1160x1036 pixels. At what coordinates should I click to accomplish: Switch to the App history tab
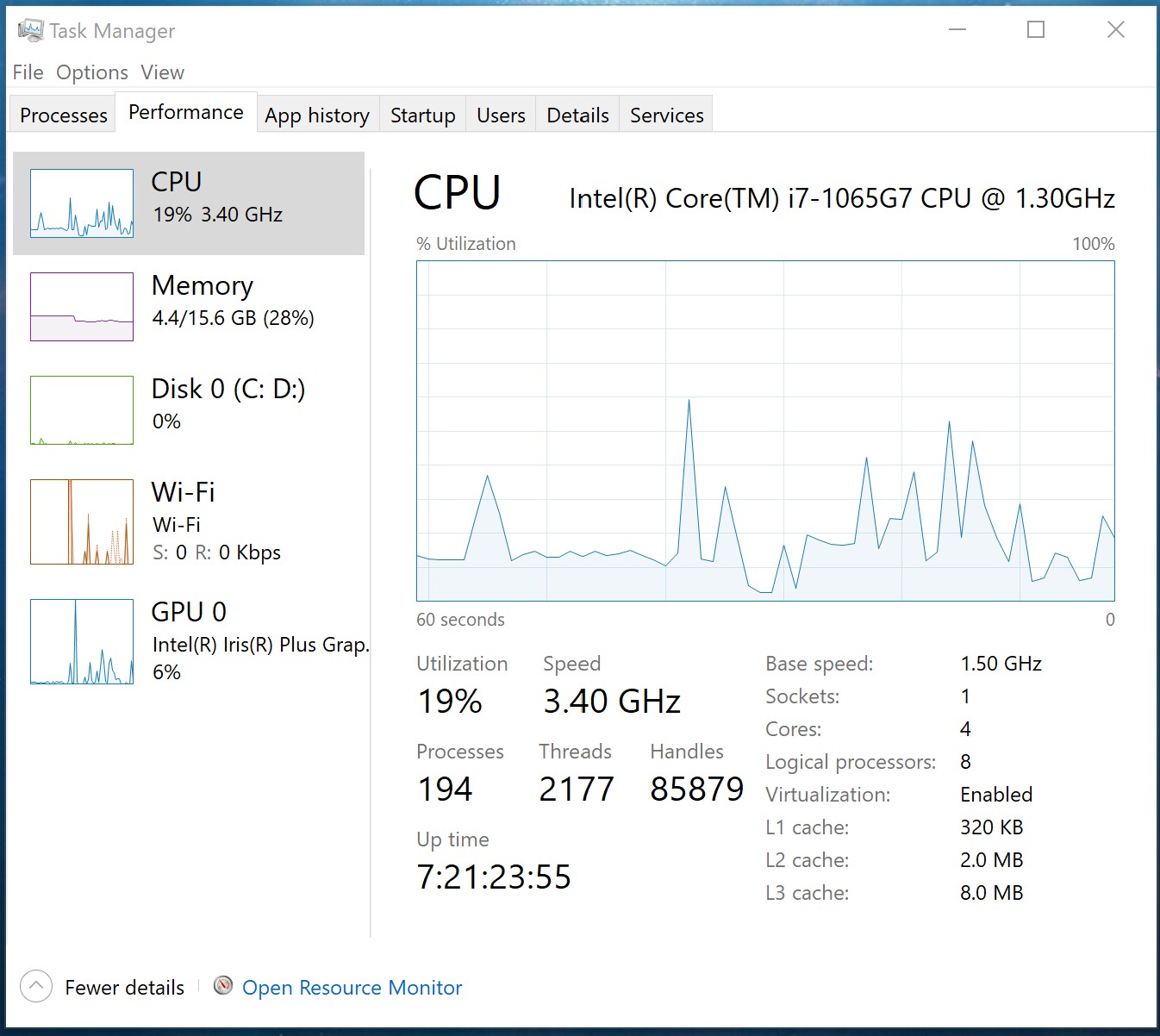click(317, 115)
